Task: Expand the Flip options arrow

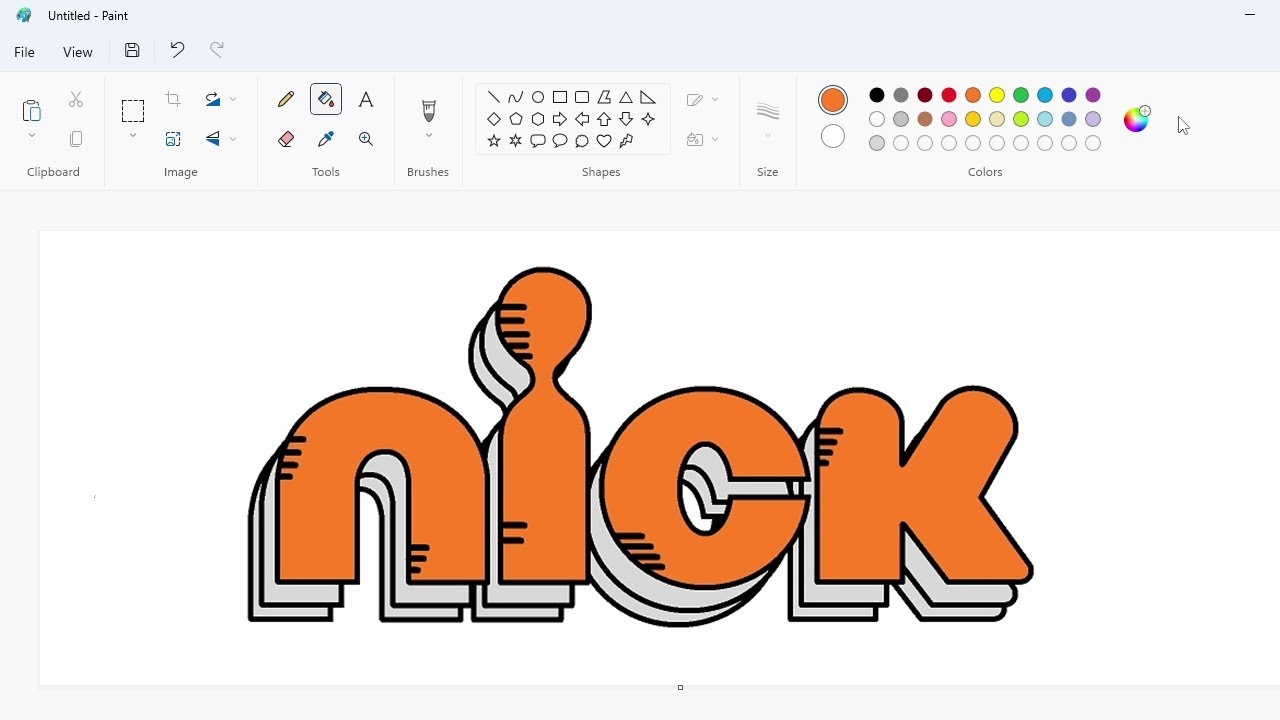Action: [233, 139]
